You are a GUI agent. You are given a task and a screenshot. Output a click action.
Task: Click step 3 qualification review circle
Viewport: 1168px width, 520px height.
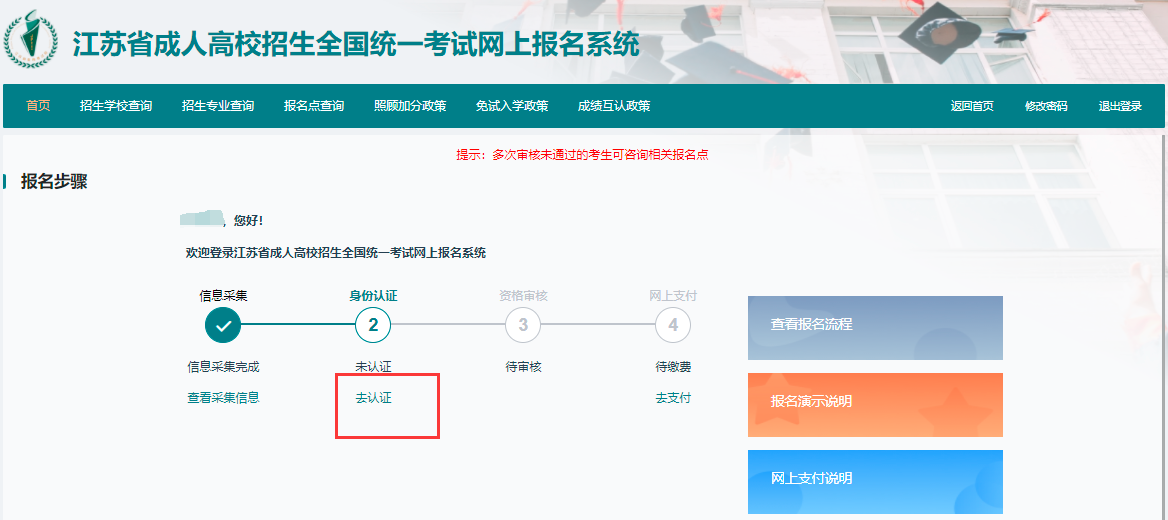point(523,325)
